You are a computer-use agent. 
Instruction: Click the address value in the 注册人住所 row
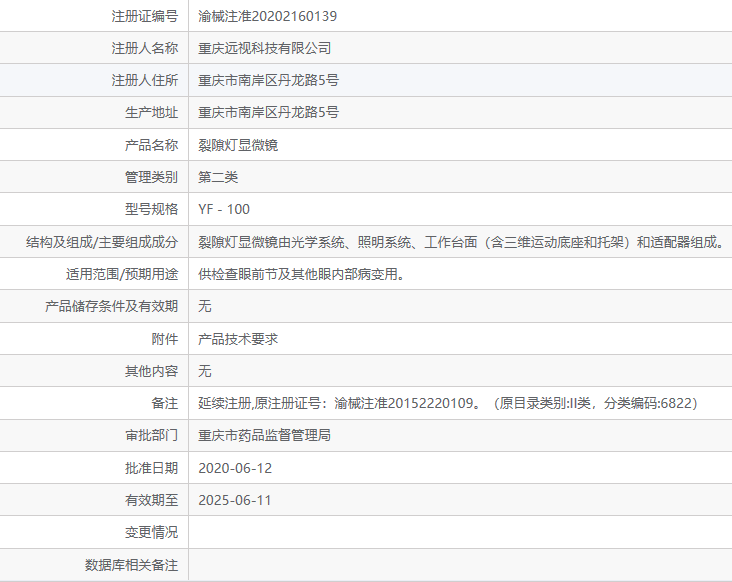pos(268,80)
